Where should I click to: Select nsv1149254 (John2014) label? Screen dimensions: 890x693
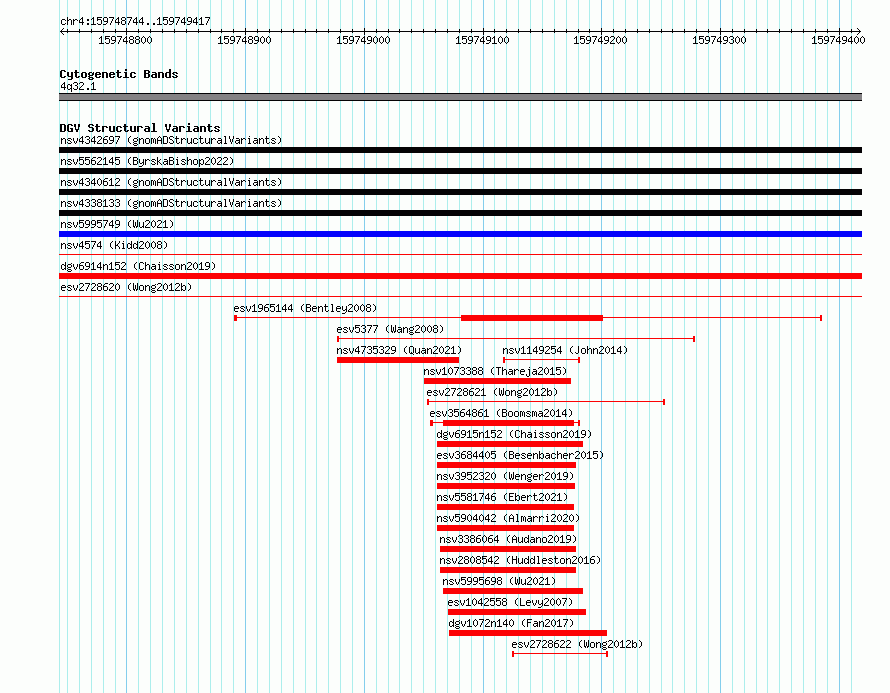[x=565, y=350]
